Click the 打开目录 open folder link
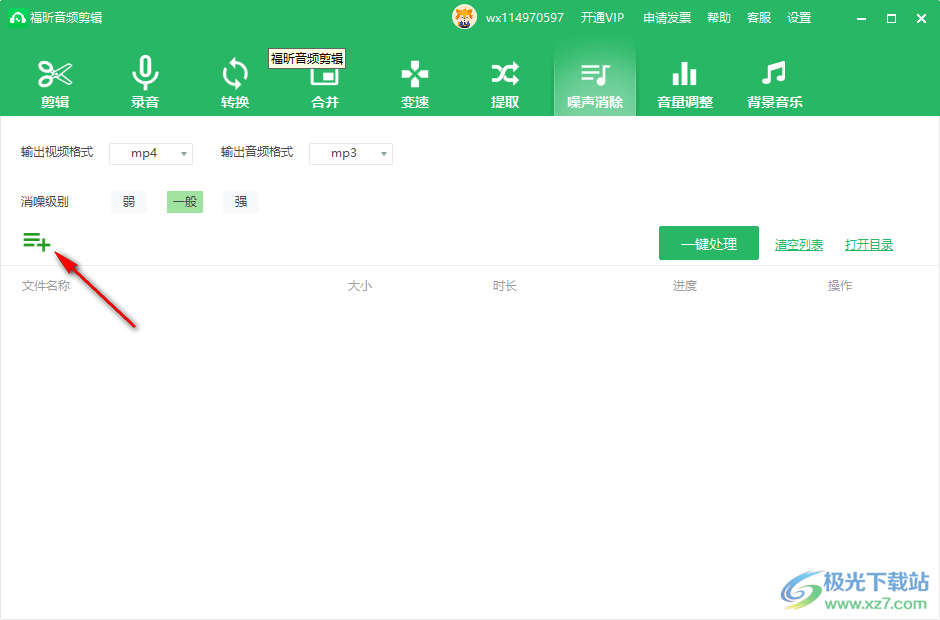This screenshot has height=620, width=940. tap(869, 245)
